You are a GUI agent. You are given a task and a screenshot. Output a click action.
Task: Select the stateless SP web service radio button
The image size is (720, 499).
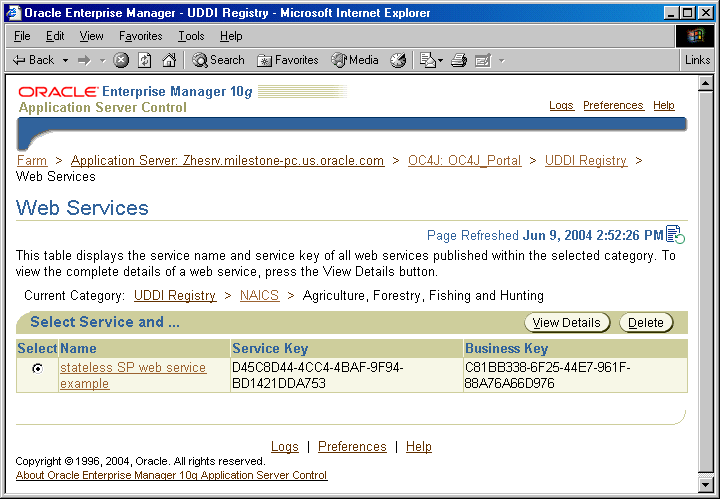[38, 369]
